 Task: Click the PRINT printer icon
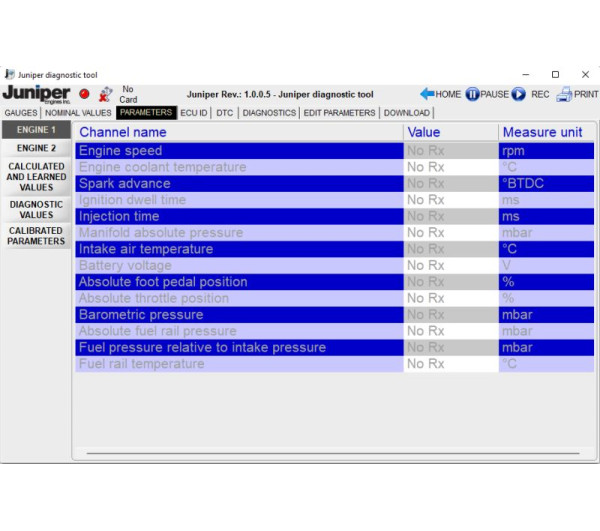(x=564, y=94)
